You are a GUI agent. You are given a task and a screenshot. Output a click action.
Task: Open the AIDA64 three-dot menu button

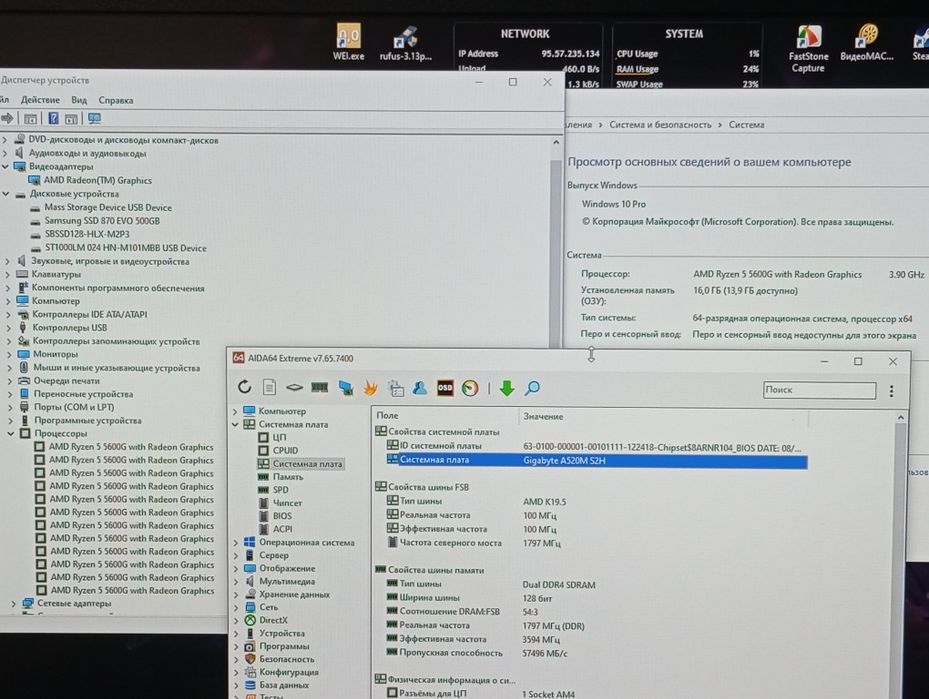click(x=891, y=391)
